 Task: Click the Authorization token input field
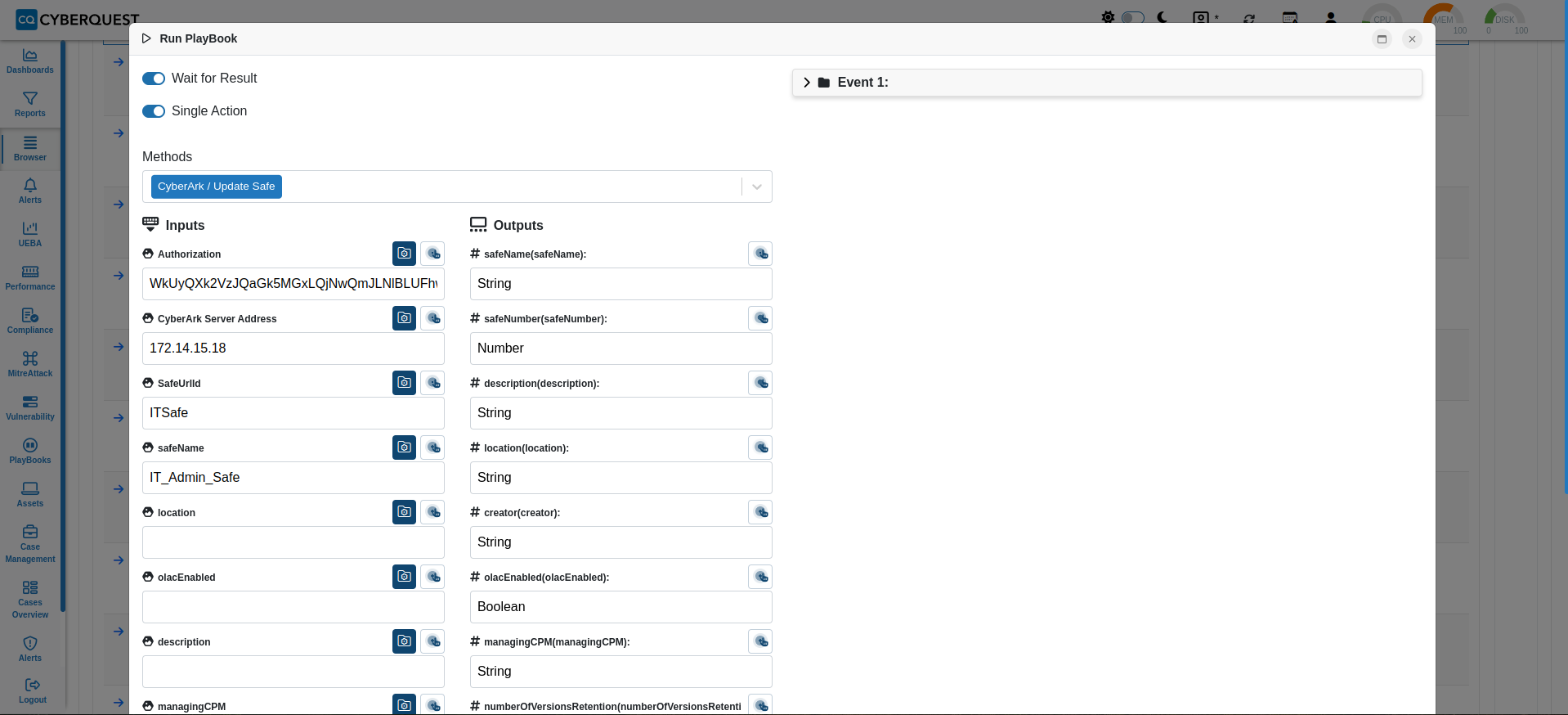tap(293, 284)
